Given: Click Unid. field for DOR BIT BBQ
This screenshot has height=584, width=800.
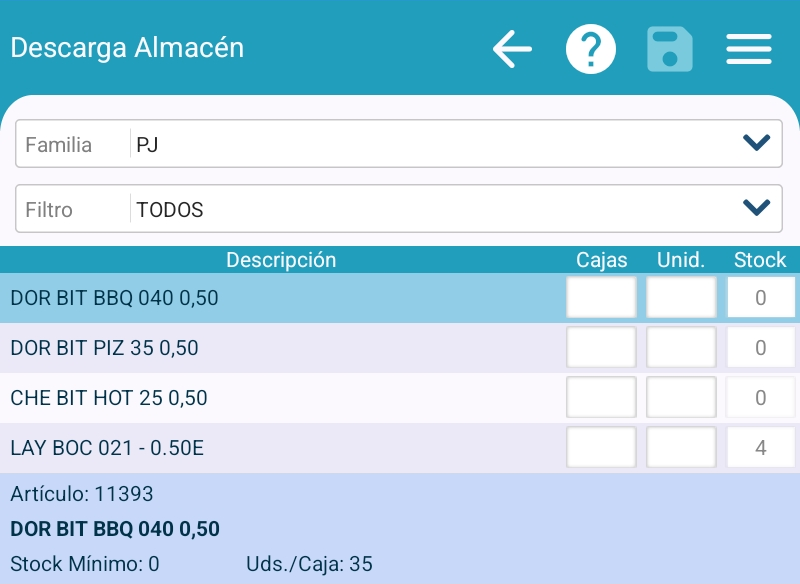Looking at the screenshot, I should (x=681, y=298).
